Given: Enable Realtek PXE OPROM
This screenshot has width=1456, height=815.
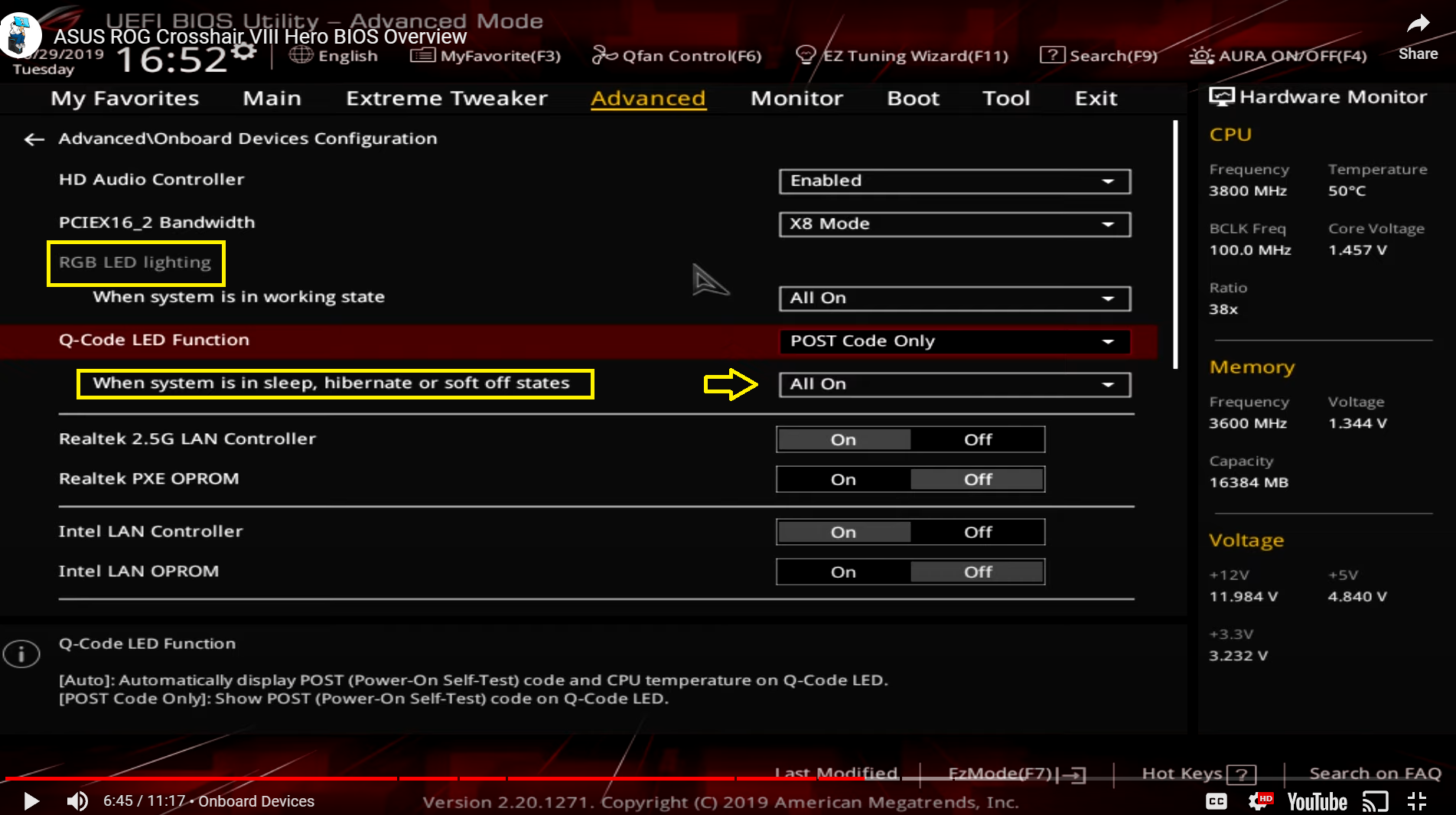Looking at the screenshot, I should [x=842, y=478].
